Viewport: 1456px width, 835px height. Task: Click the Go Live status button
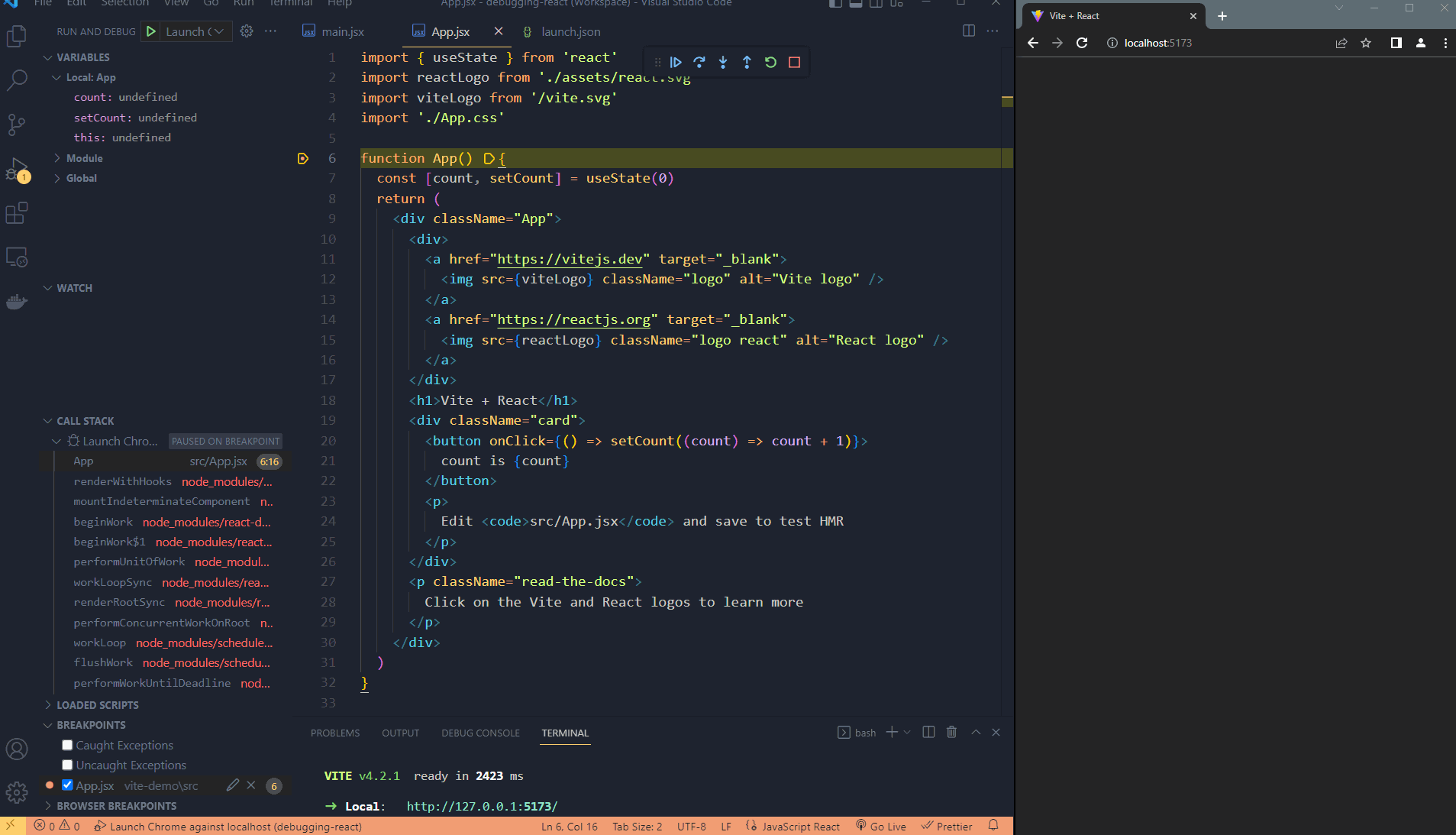[x=881, y=826]
